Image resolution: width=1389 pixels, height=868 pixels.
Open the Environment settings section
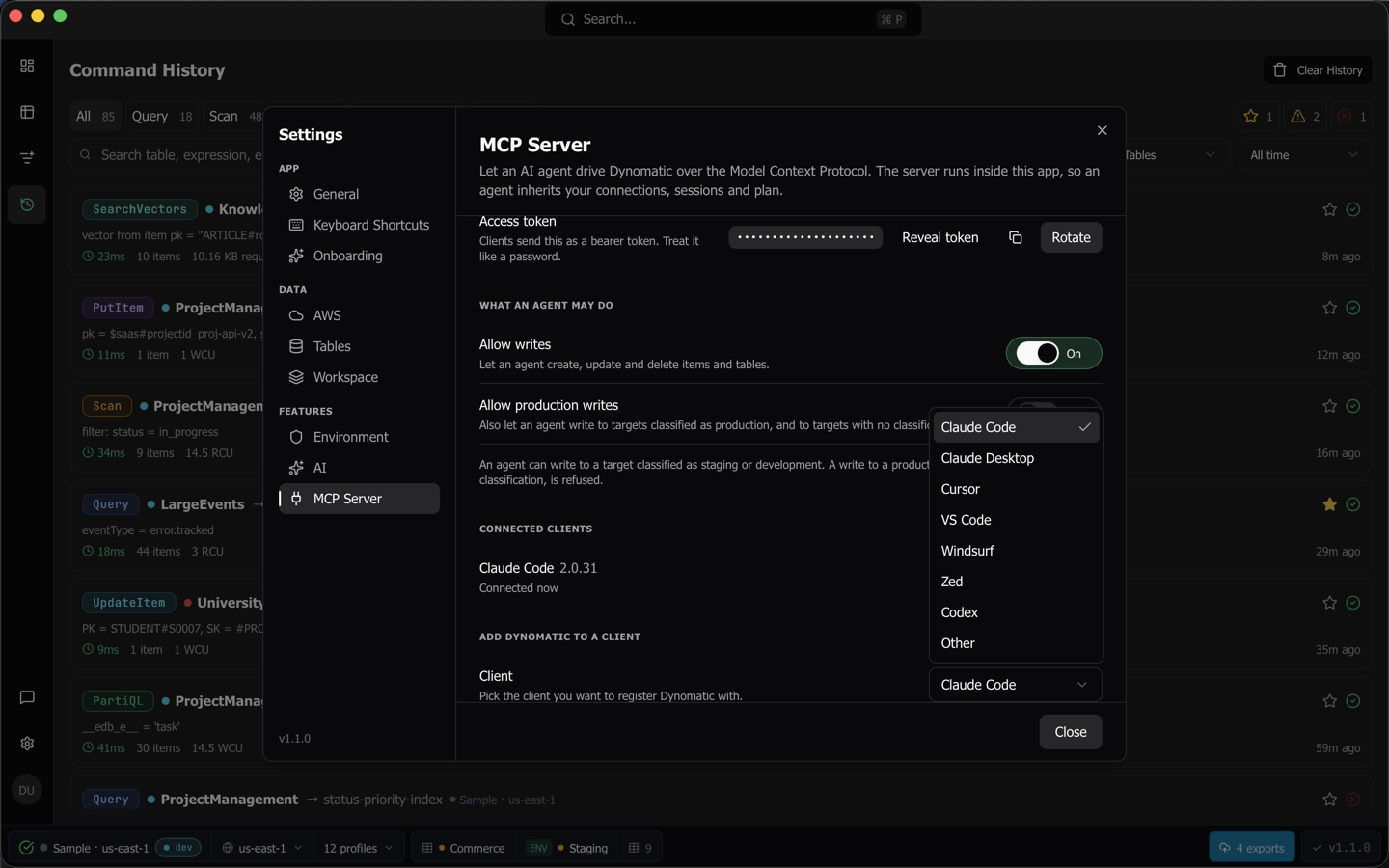pyautogui.click(x=359, y=437)
